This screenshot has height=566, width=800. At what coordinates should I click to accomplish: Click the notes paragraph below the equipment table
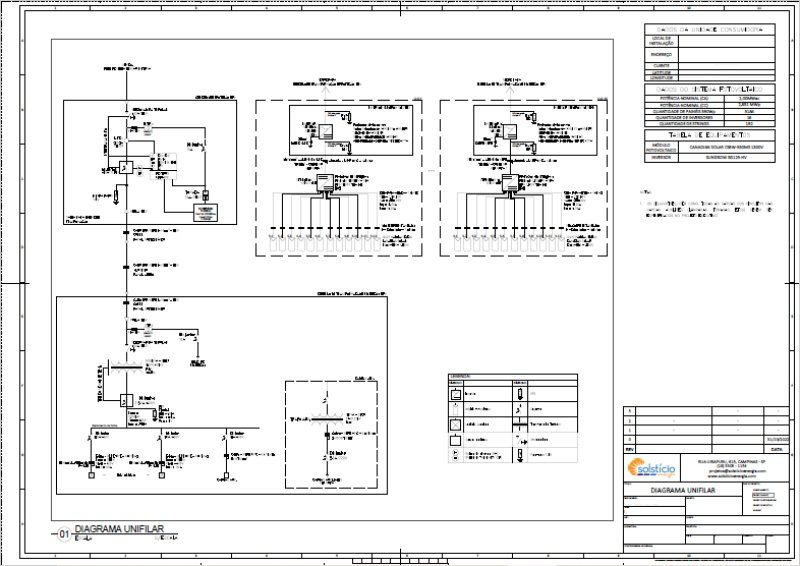click(707, 209)
